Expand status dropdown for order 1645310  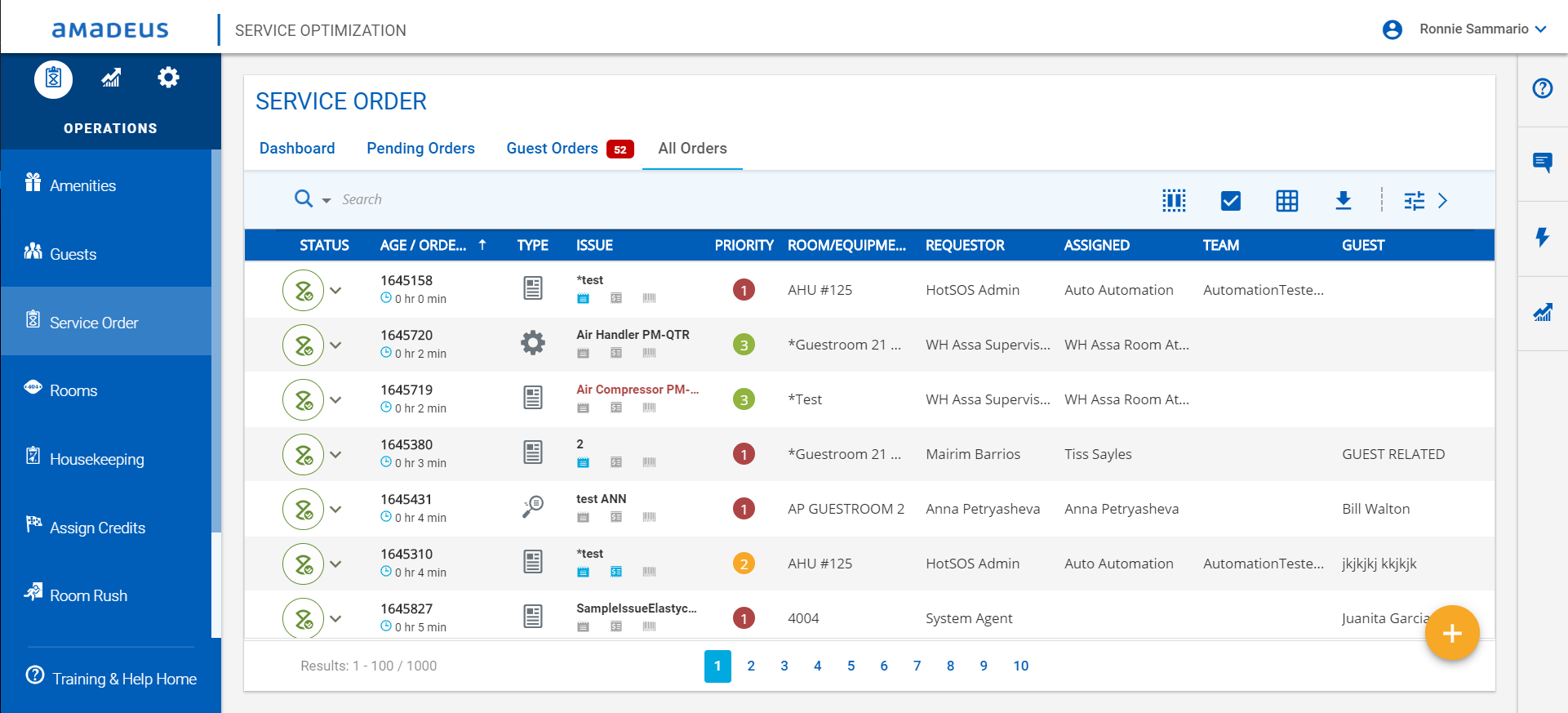(335, 564)
